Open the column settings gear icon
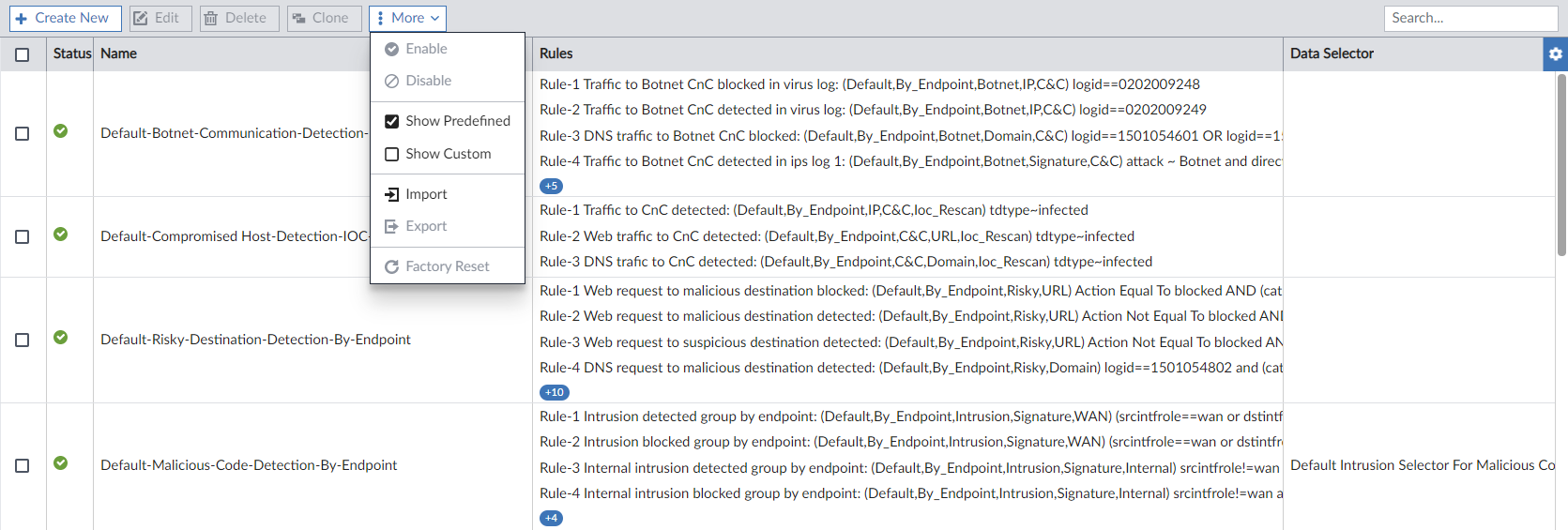Screen dimensions: 1568x530 click(1555, 54)
